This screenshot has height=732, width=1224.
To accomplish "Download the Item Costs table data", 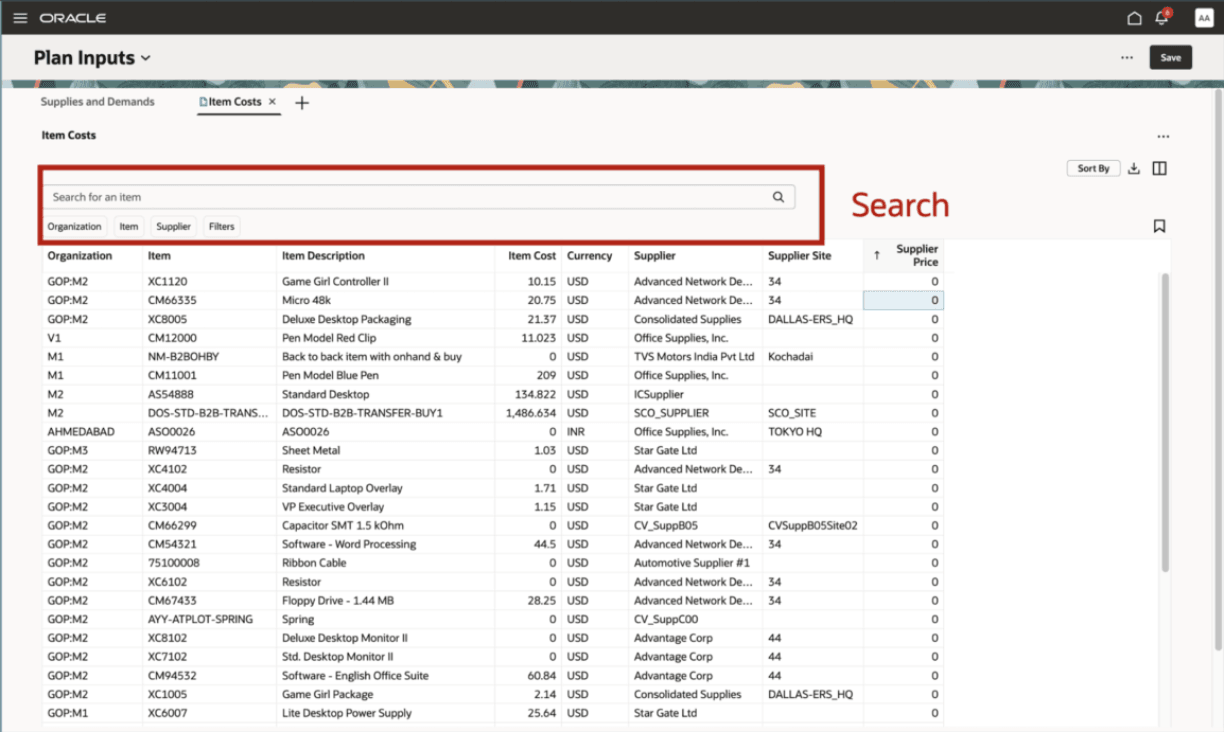I will click(x=1133, y=168).
